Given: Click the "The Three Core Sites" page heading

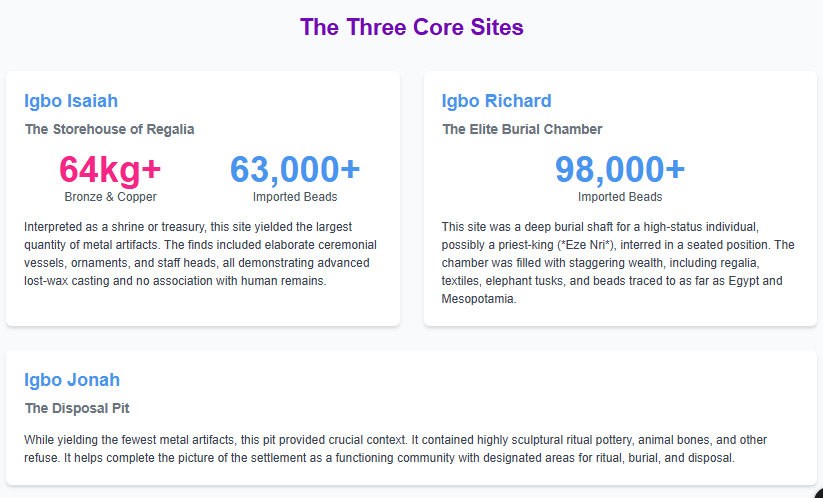Looking at the screenshot, I should 411,27.
